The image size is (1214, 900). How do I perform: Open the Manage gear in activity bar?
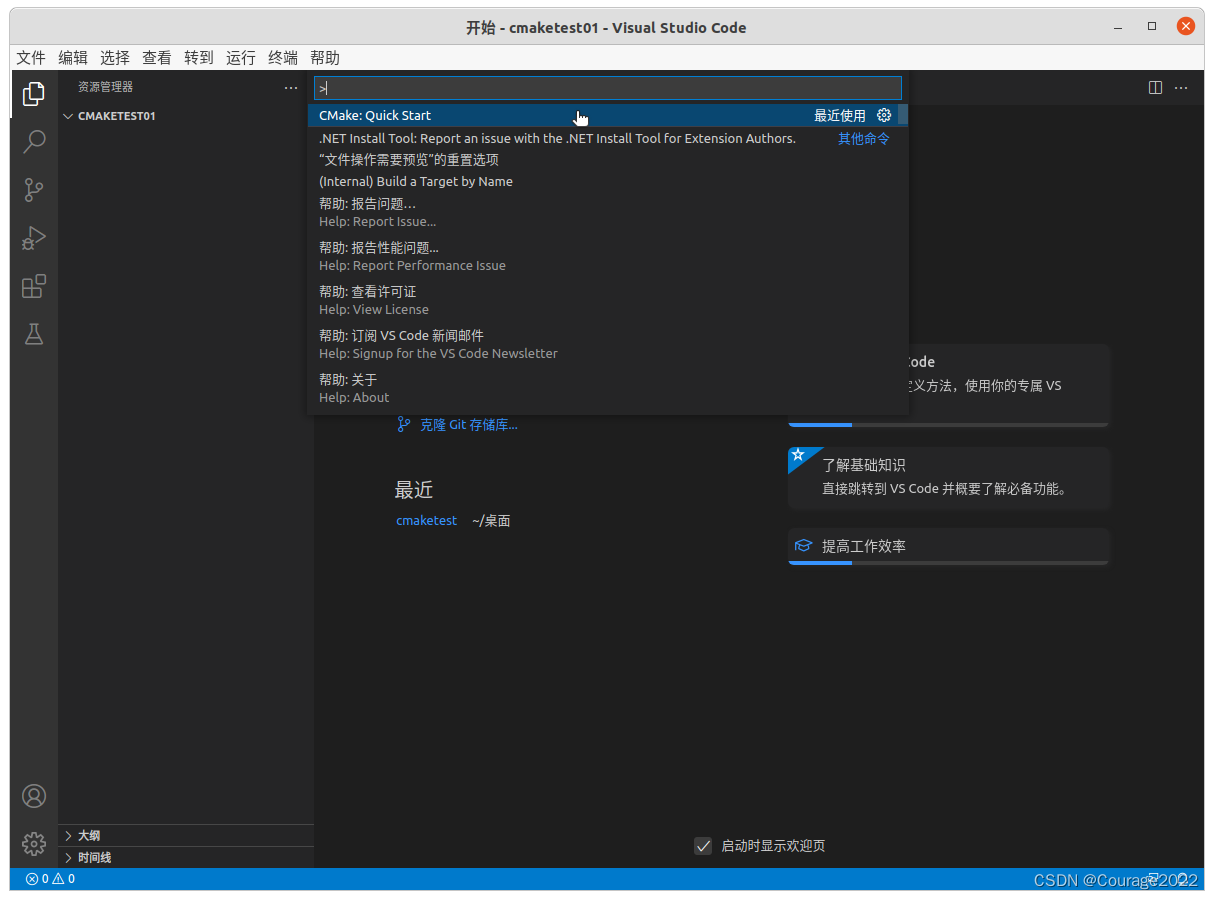(34, 844)
